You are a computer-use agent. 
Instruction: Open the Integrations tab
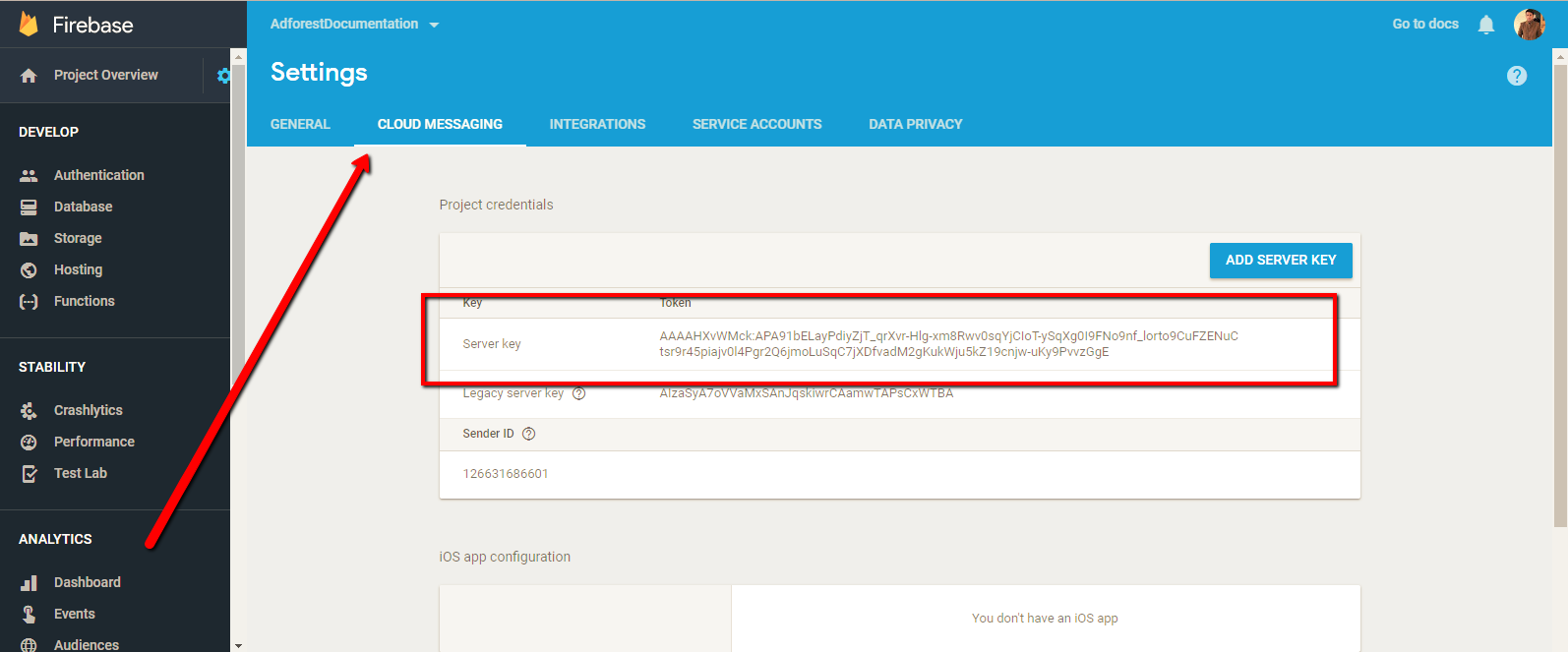pos(597,124)
